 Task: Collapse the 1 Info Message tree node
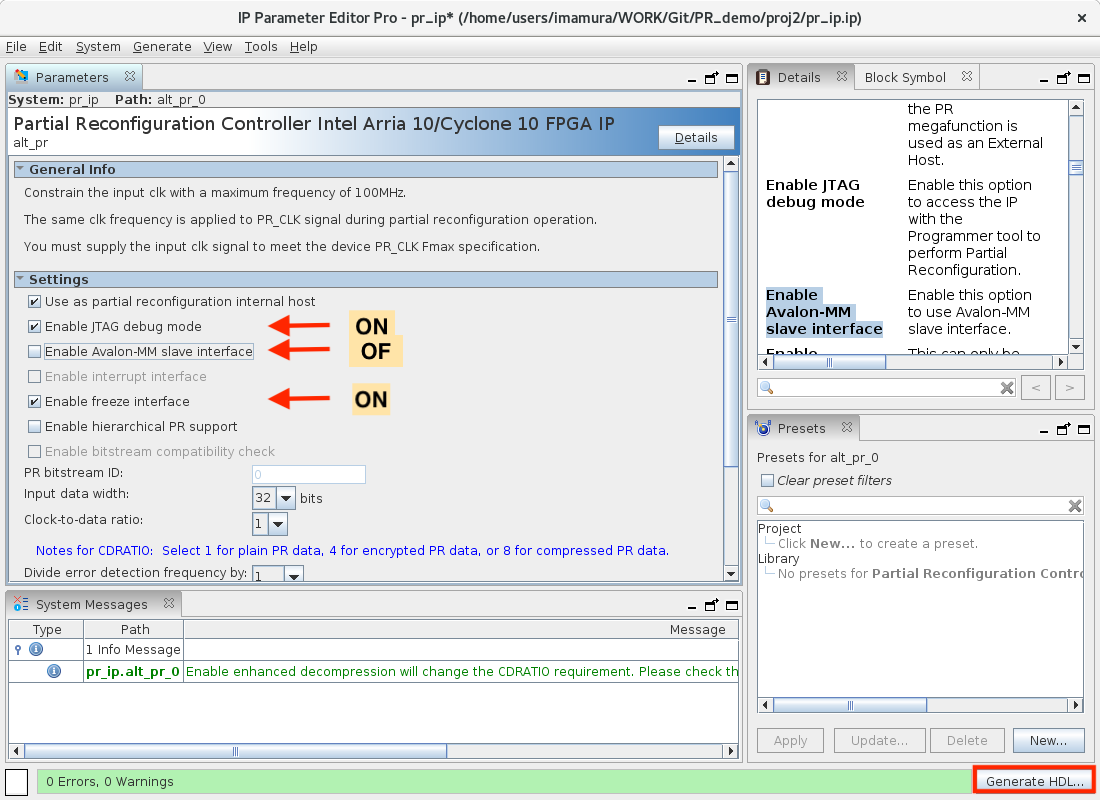(18, 649)
